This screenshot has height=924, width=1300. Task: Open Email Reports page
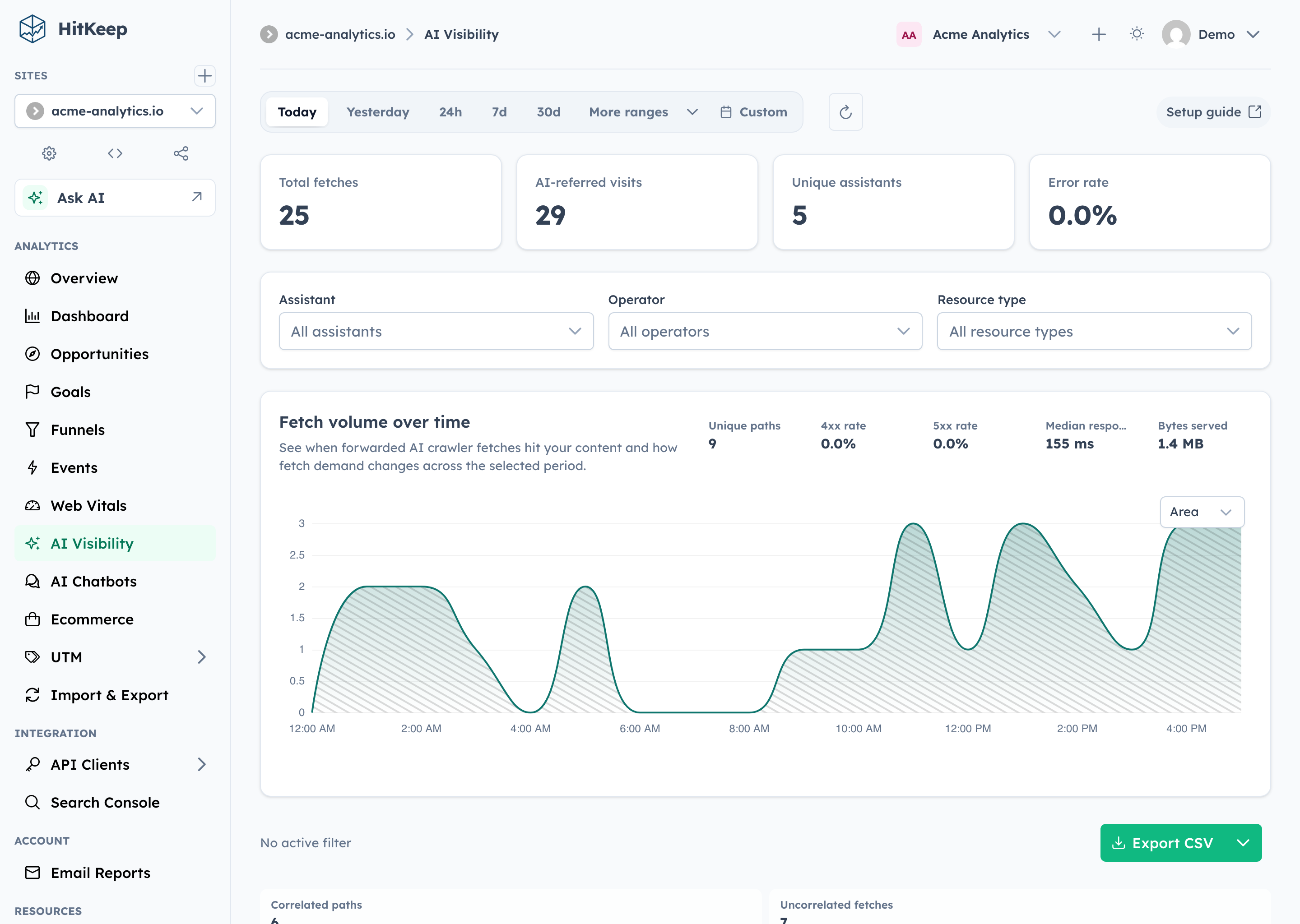click(x=115, y=873)
